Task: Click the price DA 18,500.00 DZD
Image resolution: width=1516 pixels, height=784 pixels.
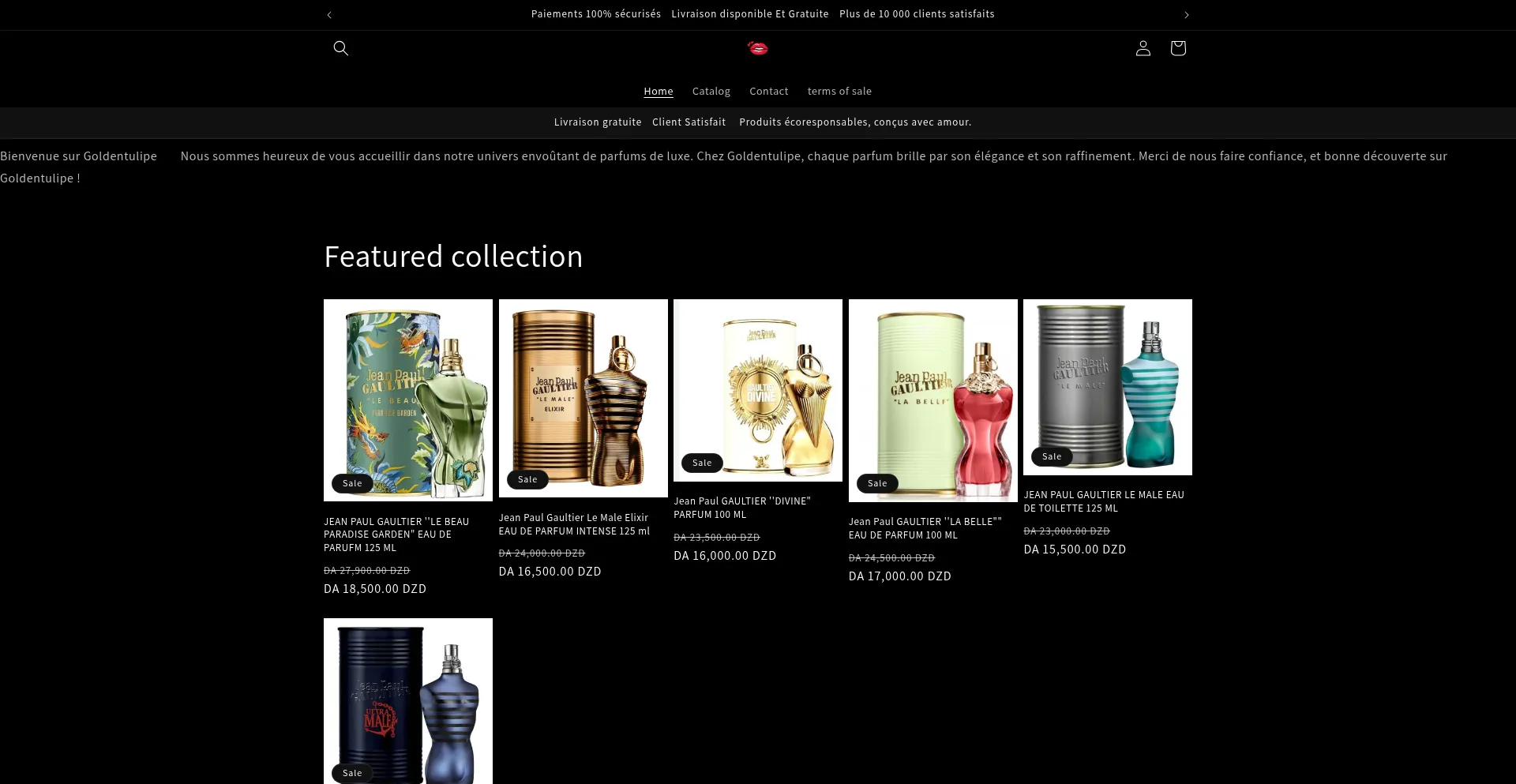Action: [375, 589]
